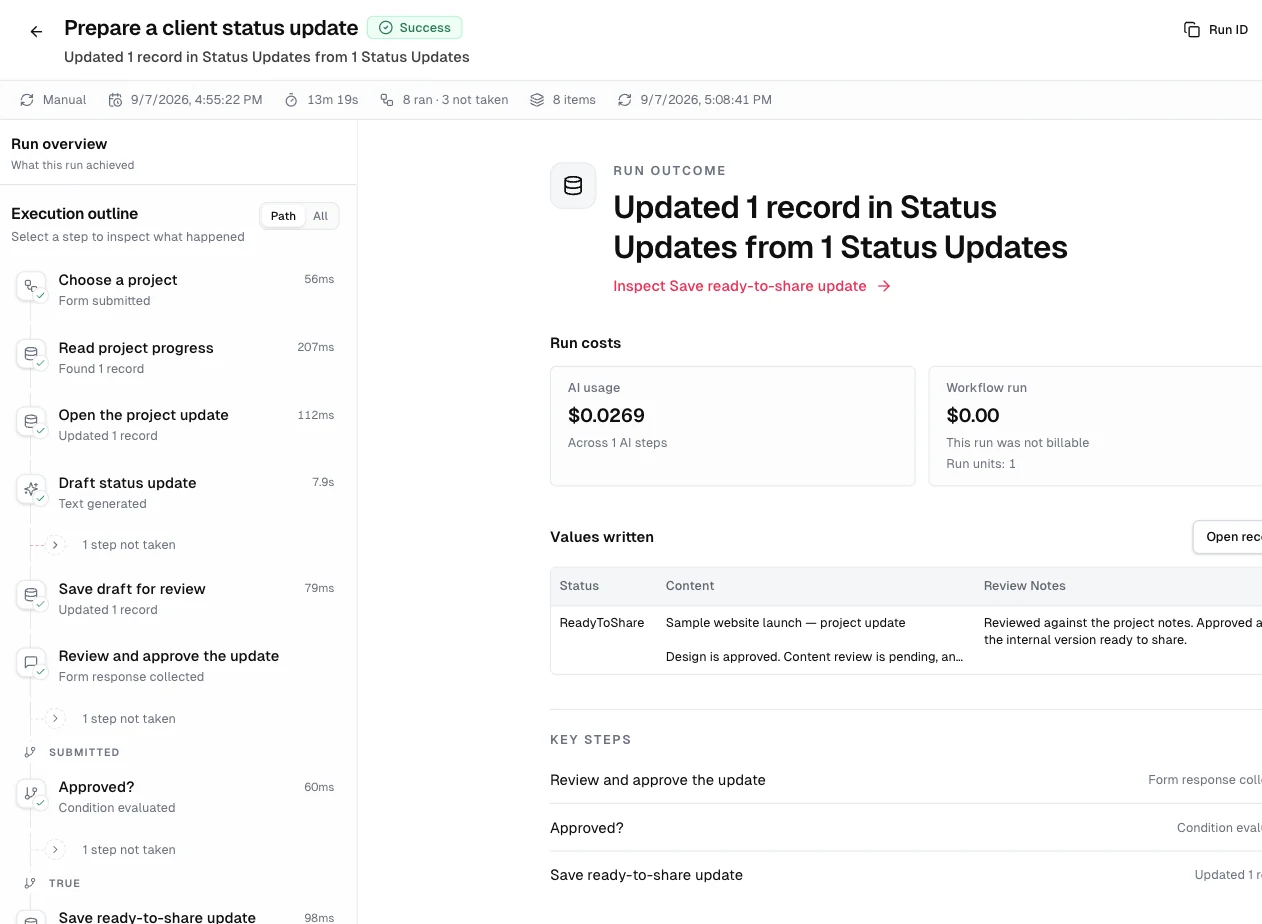This screenshot has height=924, width=1262.
Task: Select the Choose a project step icon
Action: (31, 288)
